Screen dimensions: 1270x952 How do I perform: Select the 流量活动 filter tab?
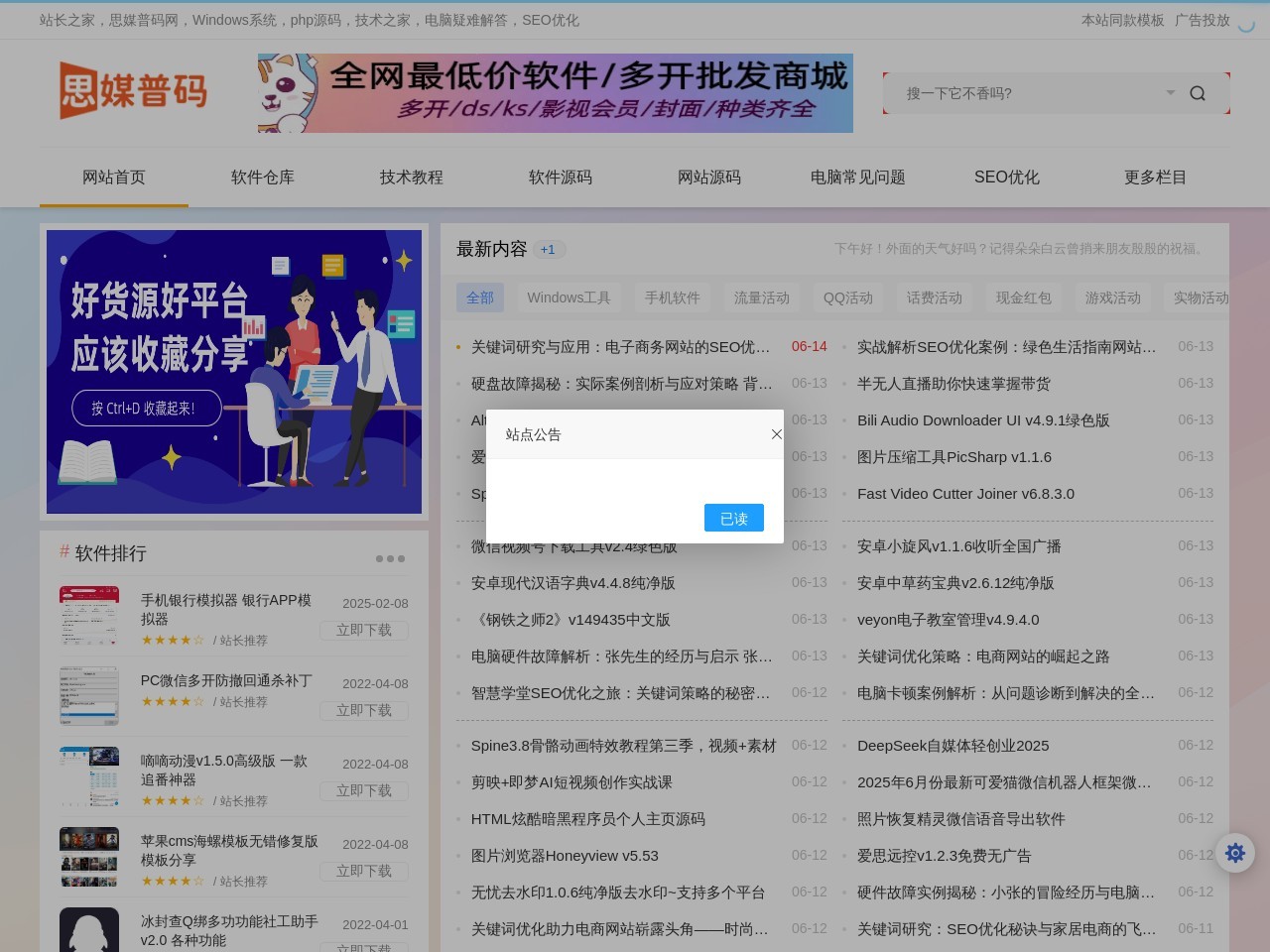[762, 297]
